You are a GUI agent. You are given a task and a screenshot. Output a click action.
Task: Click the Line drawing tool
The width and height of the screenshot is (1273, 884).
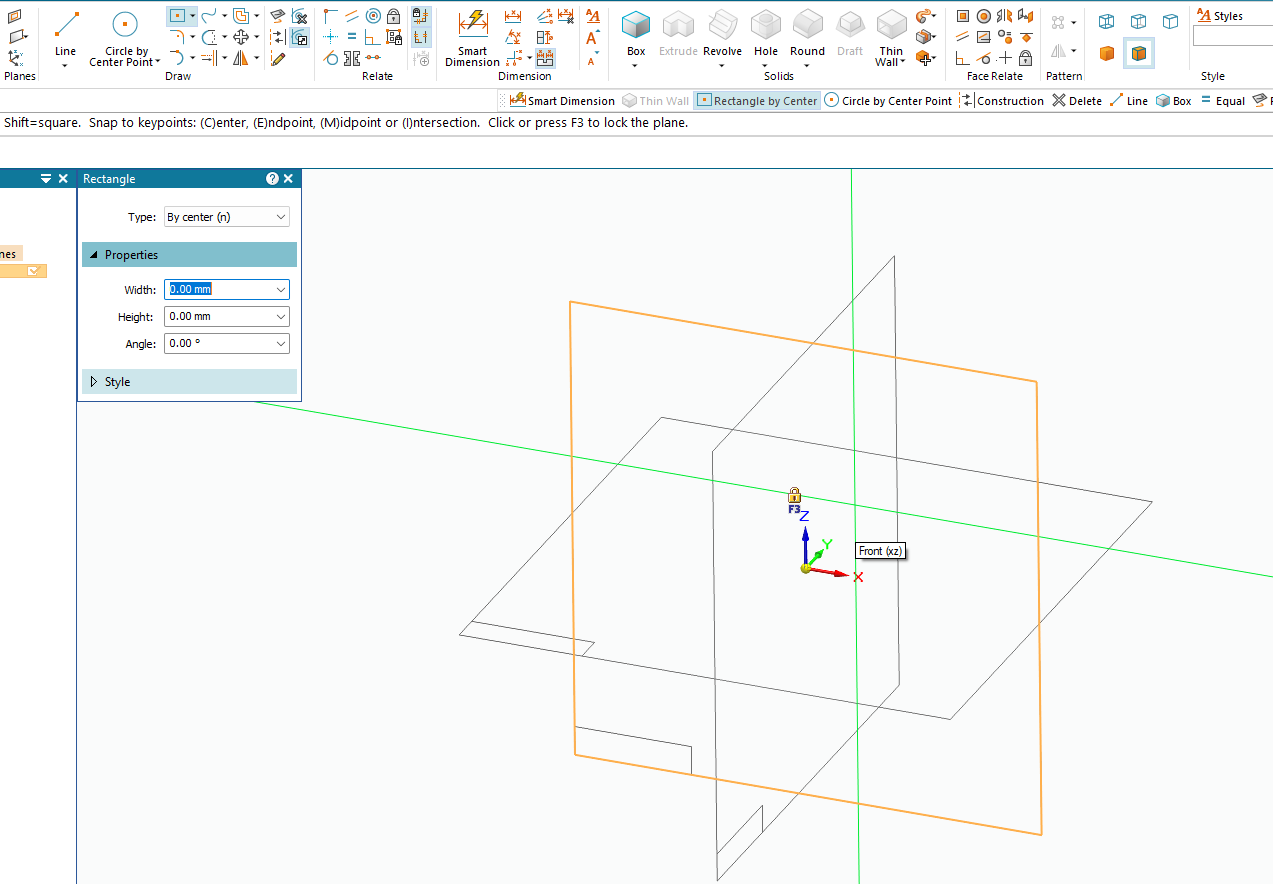[65, 36]
